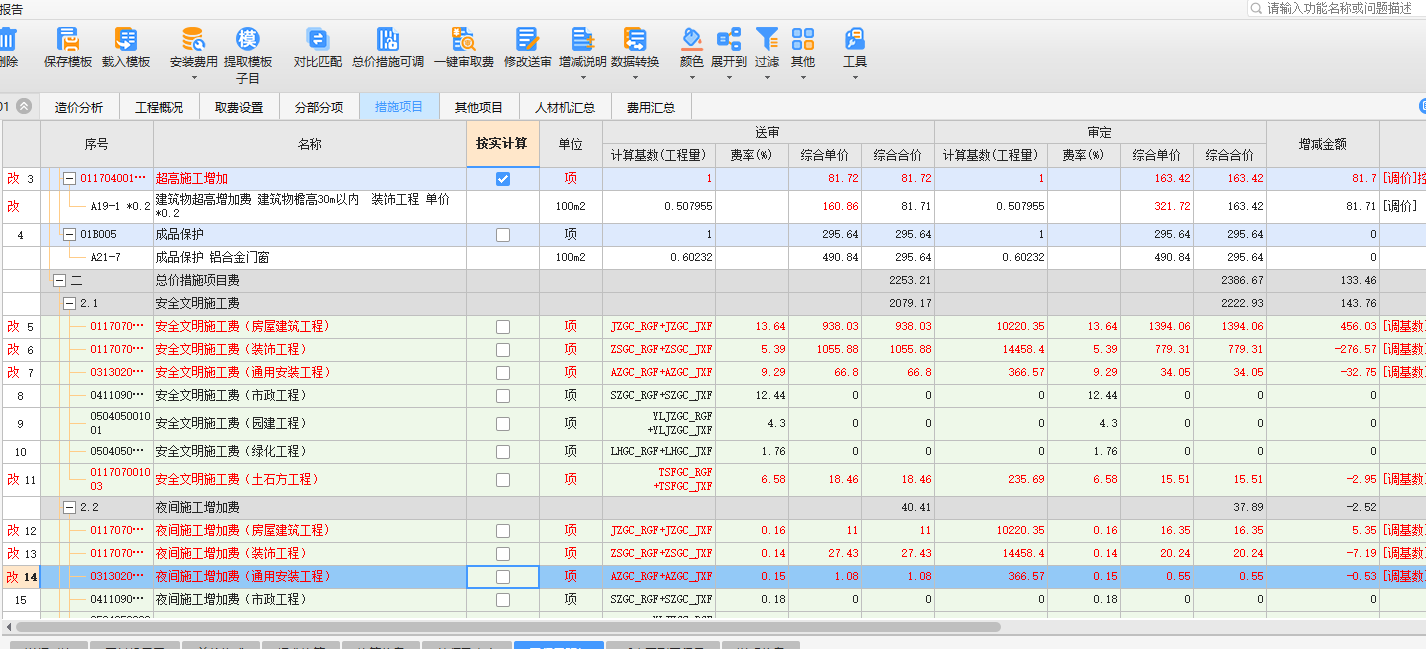The height and width of the screenshot is (649, 1426).
Task: Collapse the 2.1 安全文明施工费 node
Action: [x=70, y=303]
